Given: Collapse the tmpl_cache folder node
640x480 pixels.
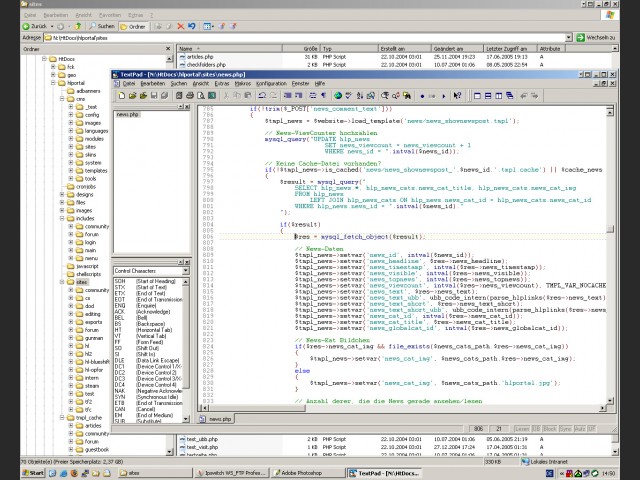Looking at the screenshot, I should [x=62, y=418].
